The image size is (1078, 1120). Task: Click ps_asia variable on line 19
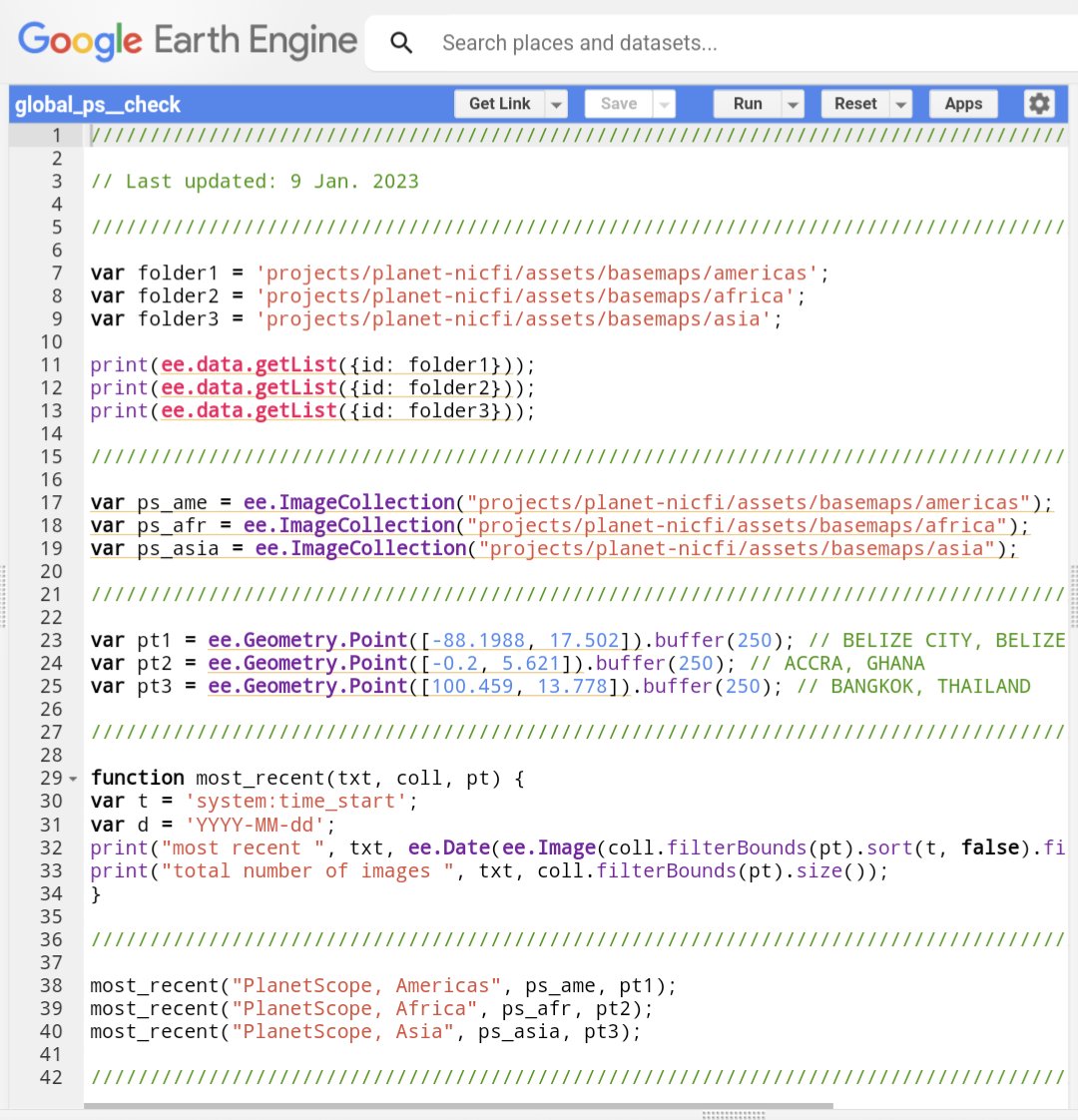click(178, 549)
